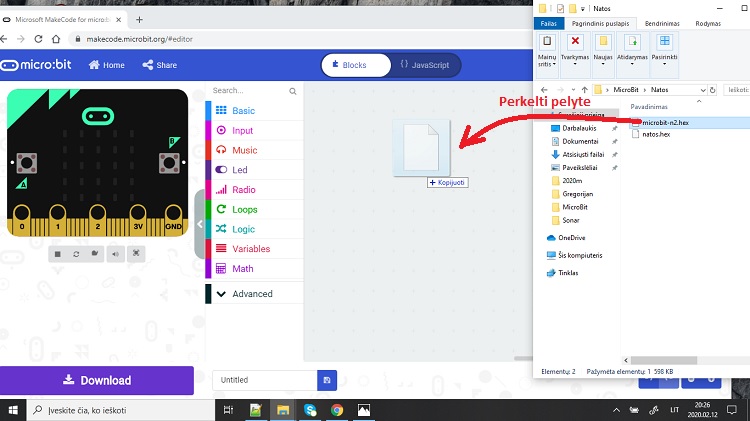Close the Microsoft MakeCode tab

(119, 20)
